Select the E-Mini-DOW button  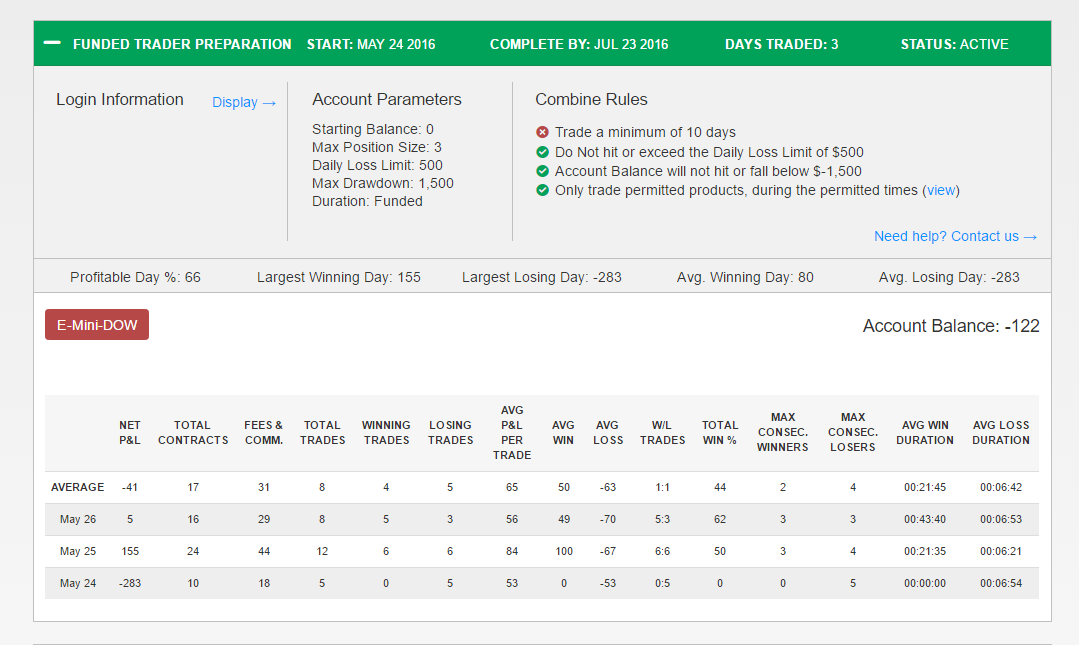[x=97, y=325]
